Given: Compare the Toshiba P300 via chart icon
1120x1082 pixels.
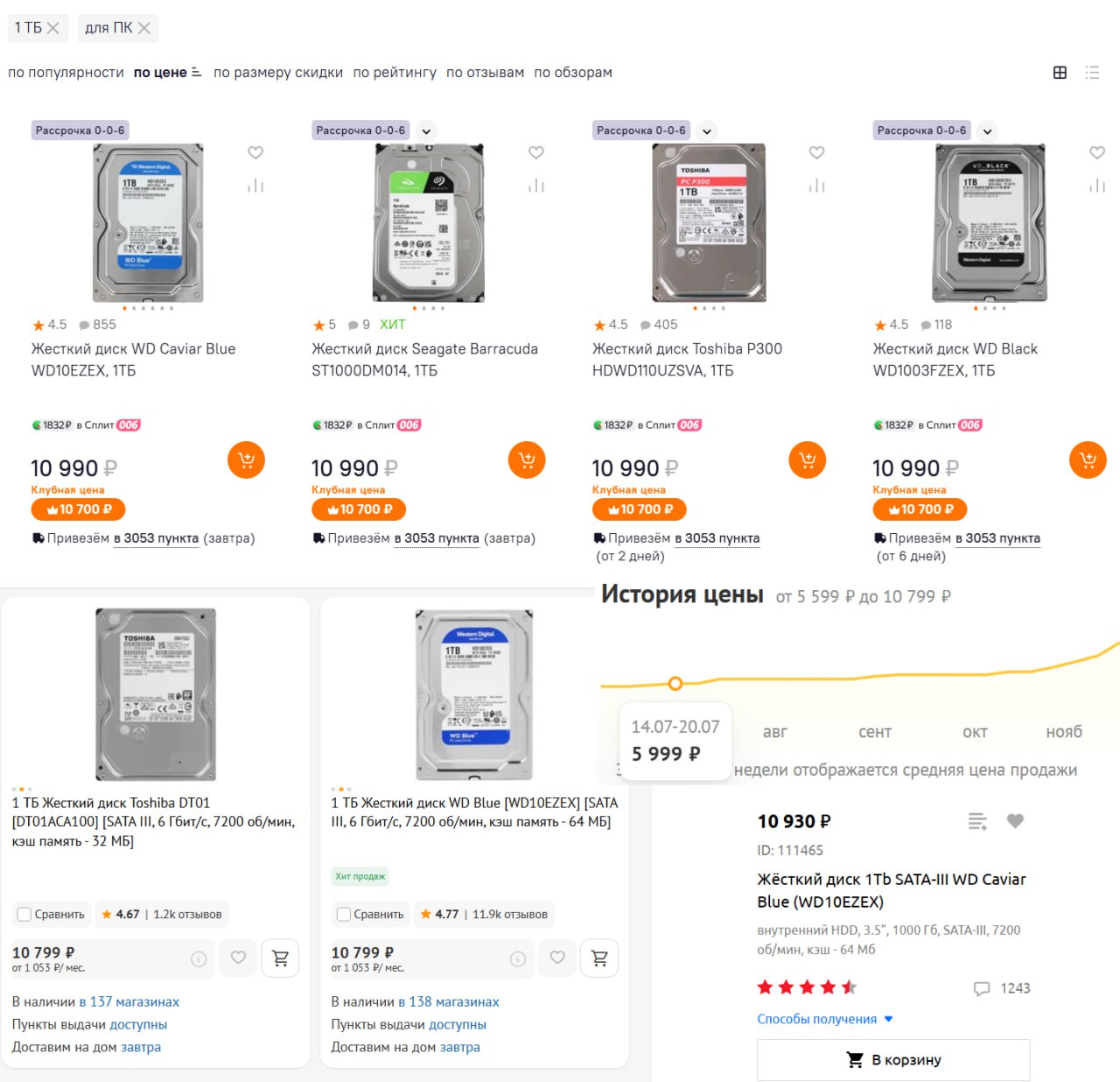Looking at the screenshot, I should [x=816, y=186].
